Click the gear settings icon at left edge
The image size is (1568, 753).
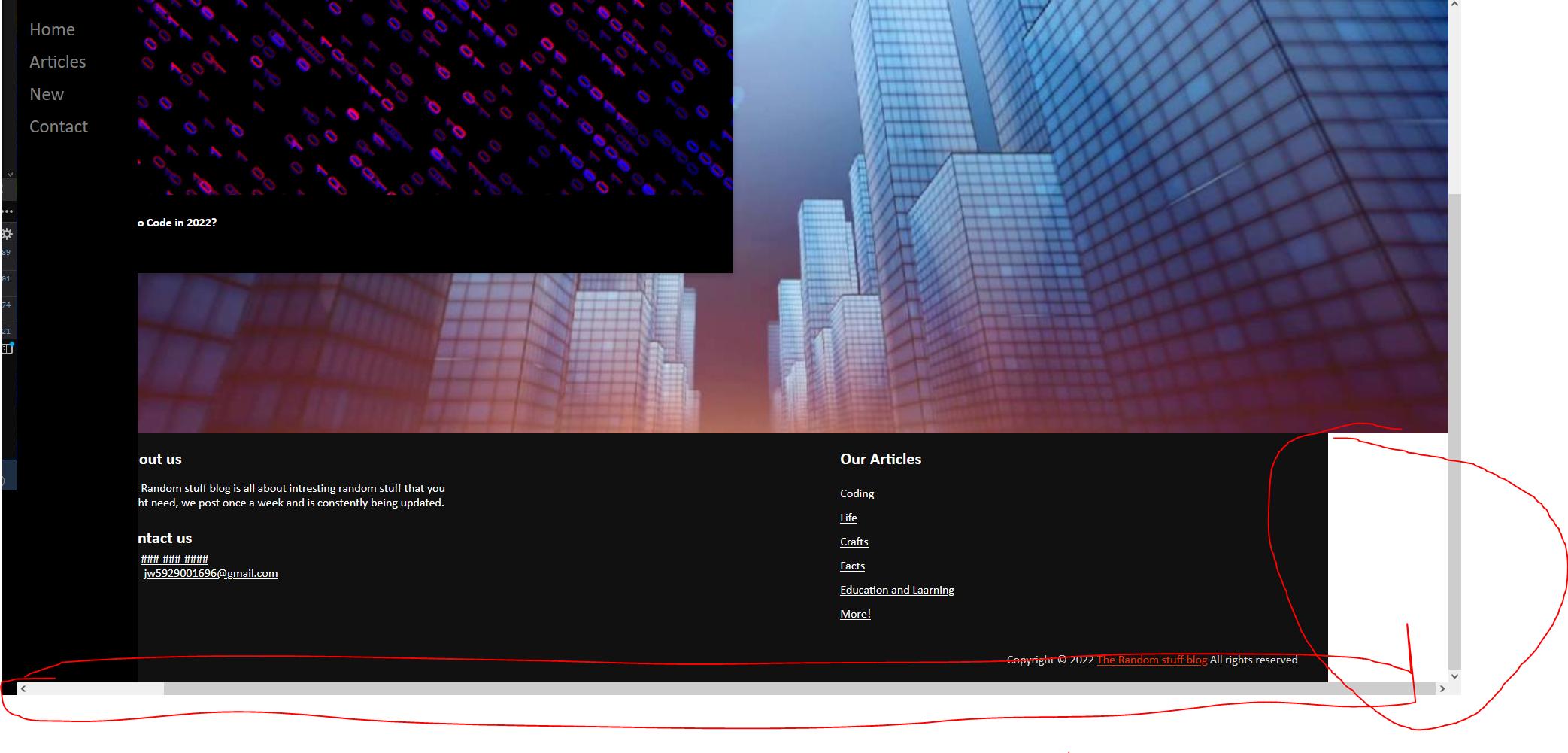(7, 234)
